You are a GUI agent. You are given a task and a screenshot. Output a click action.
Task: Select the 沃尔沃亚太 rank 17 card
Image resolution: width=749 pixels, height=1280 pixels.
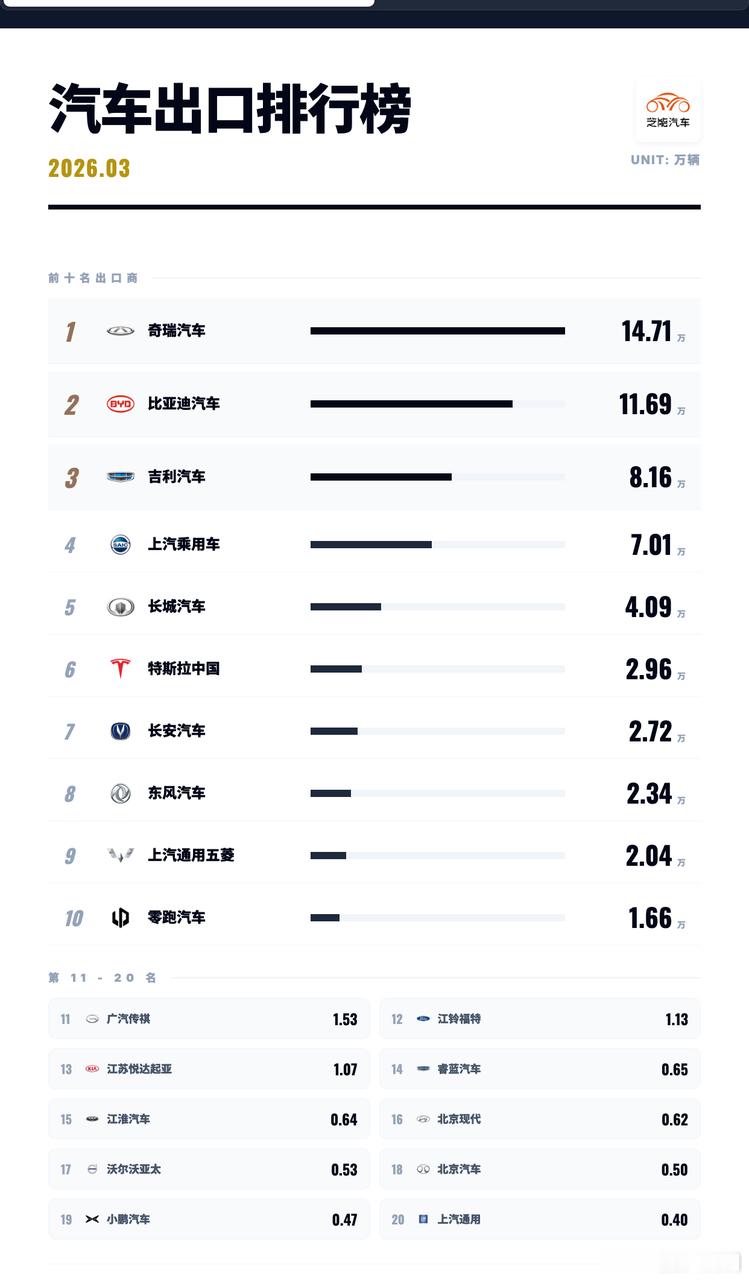tap(209, 1169)
